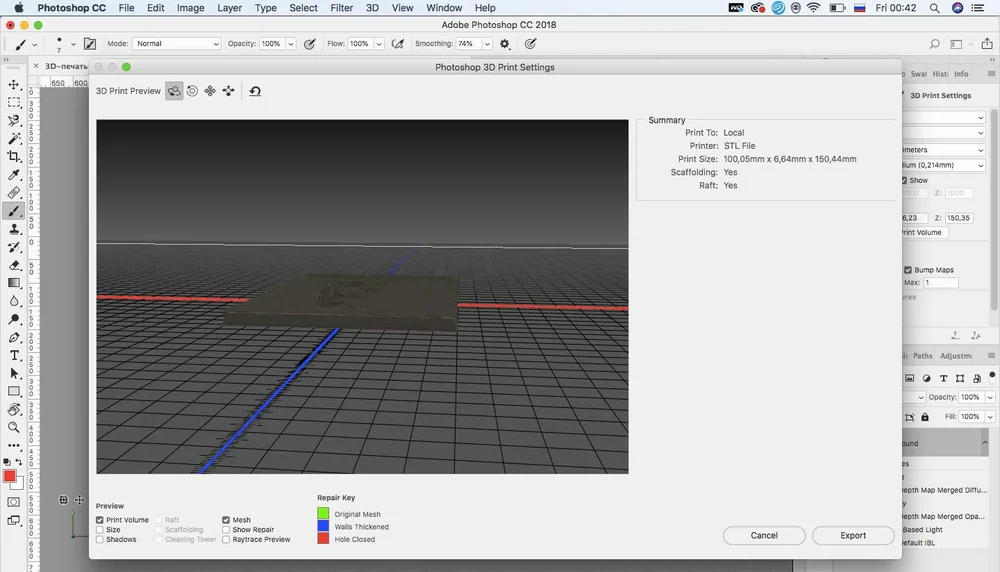Toggle the Show checkbox in 3D Print Settings panel
Image resolution: width=1000 pixels, height=572 pixels.
click(904, 180)
